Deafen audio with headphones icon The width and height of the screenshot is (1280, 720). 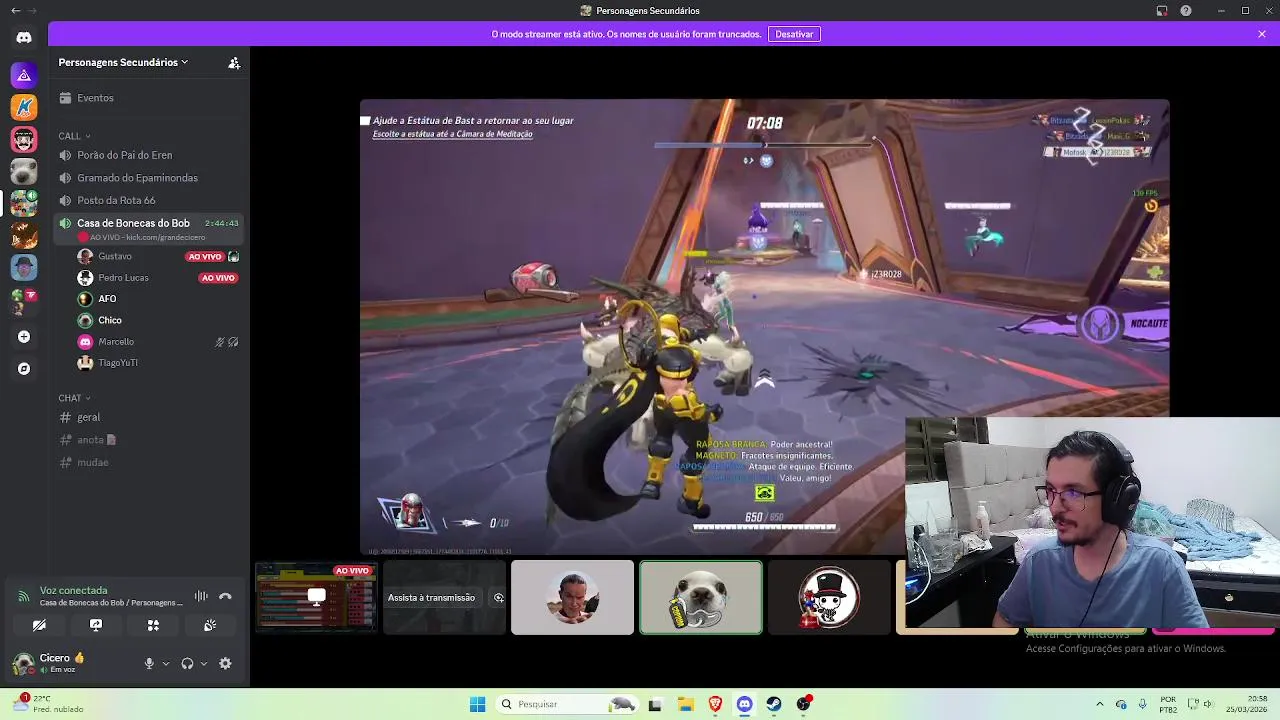tap(187, 663)
